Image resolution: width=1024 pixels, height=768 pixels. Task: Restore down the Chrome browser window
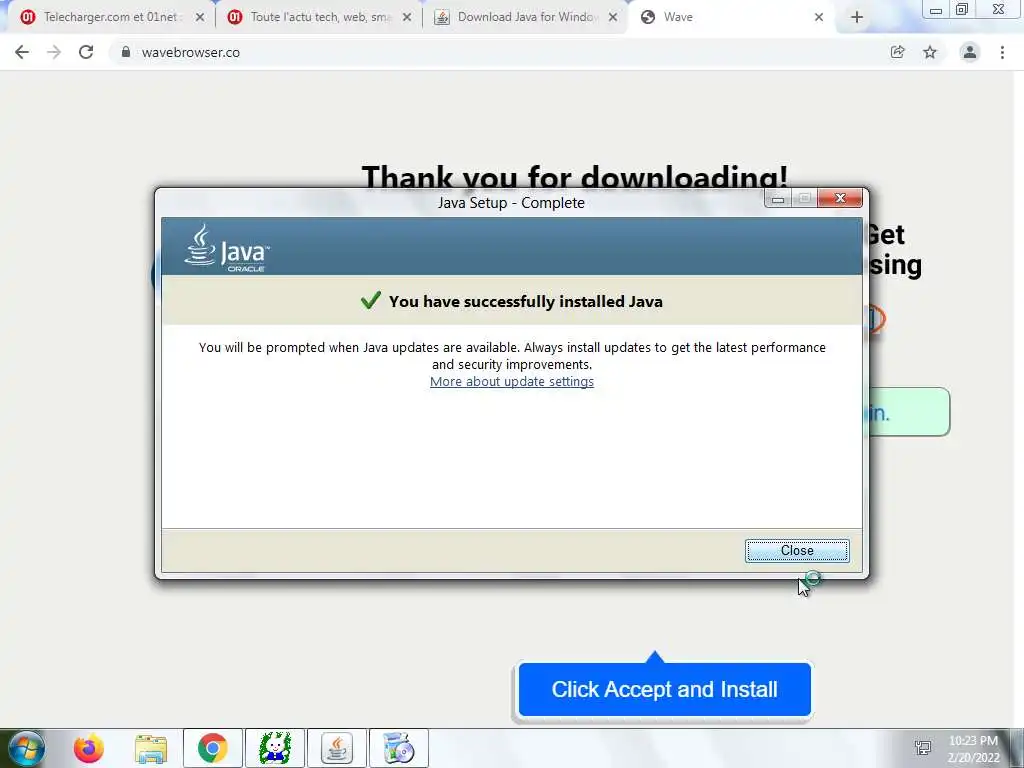(962, 10)
